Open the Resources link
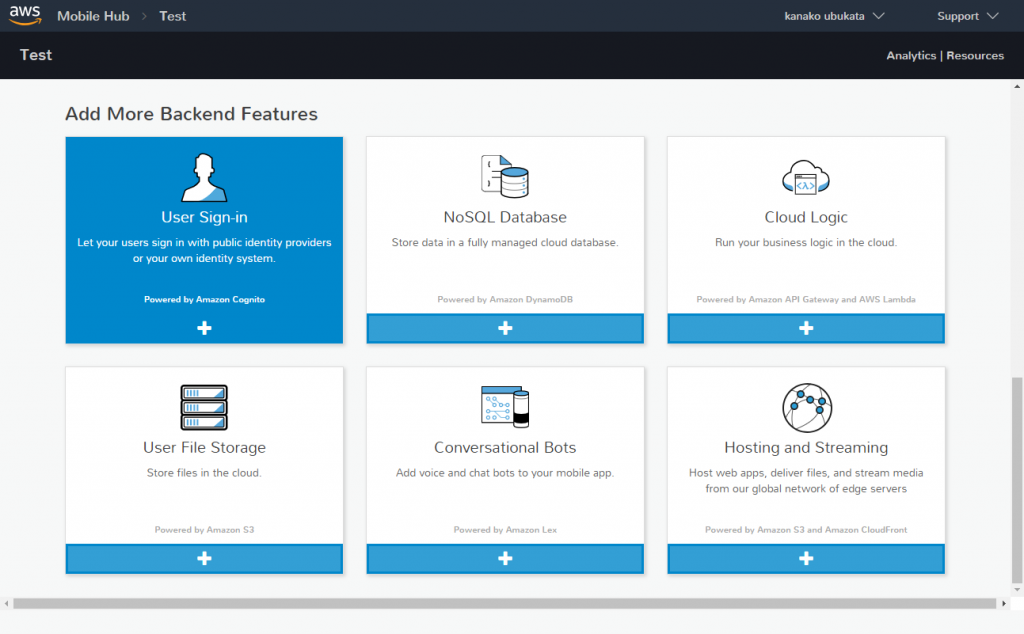Screen dimensions: 1024x634 974,55
